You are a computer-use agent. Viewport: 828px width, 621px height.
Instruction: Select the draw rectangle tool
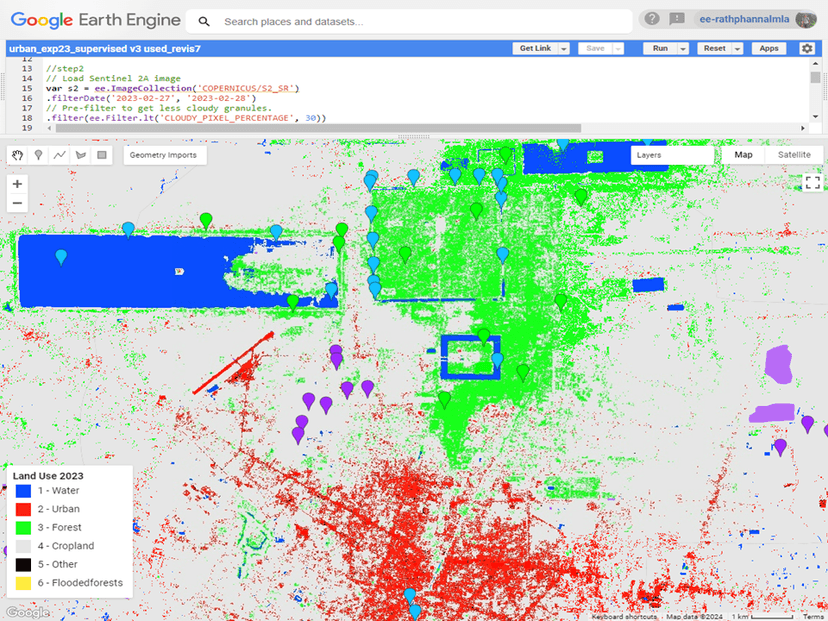(101, 155)
